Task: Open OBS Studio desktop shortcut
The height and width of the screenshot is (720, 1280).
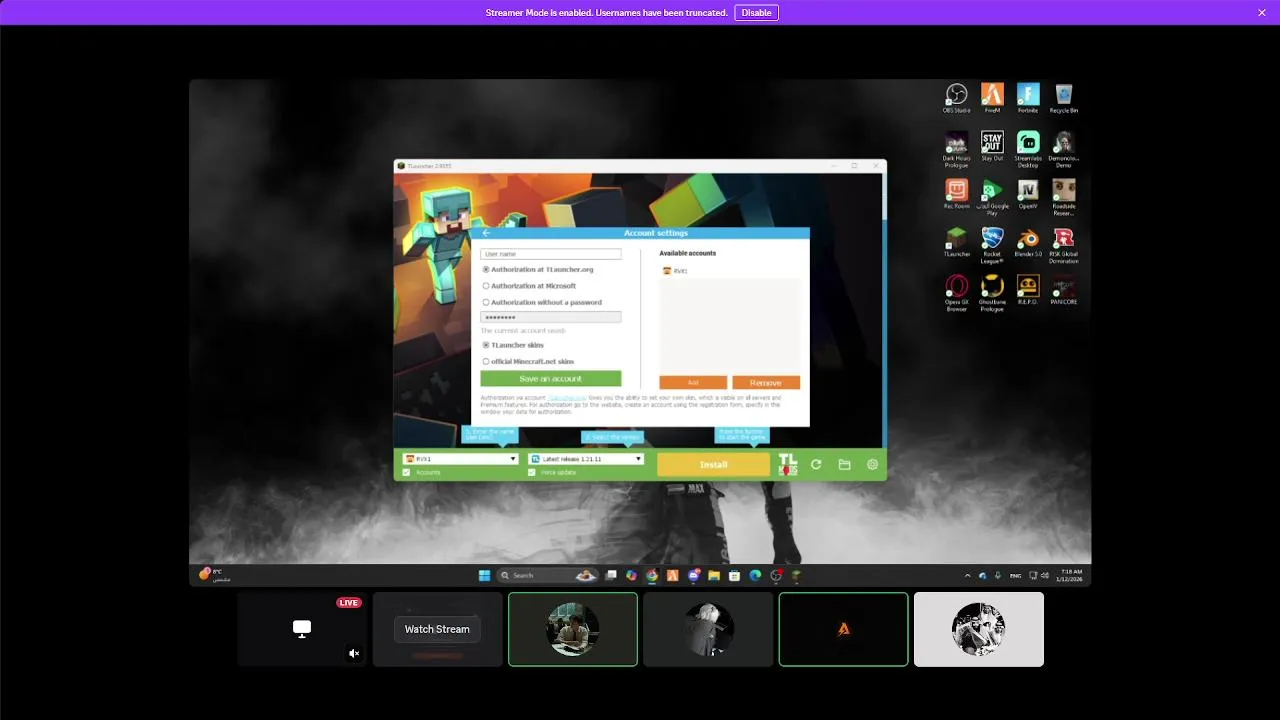Action: (x=956, y=98)
